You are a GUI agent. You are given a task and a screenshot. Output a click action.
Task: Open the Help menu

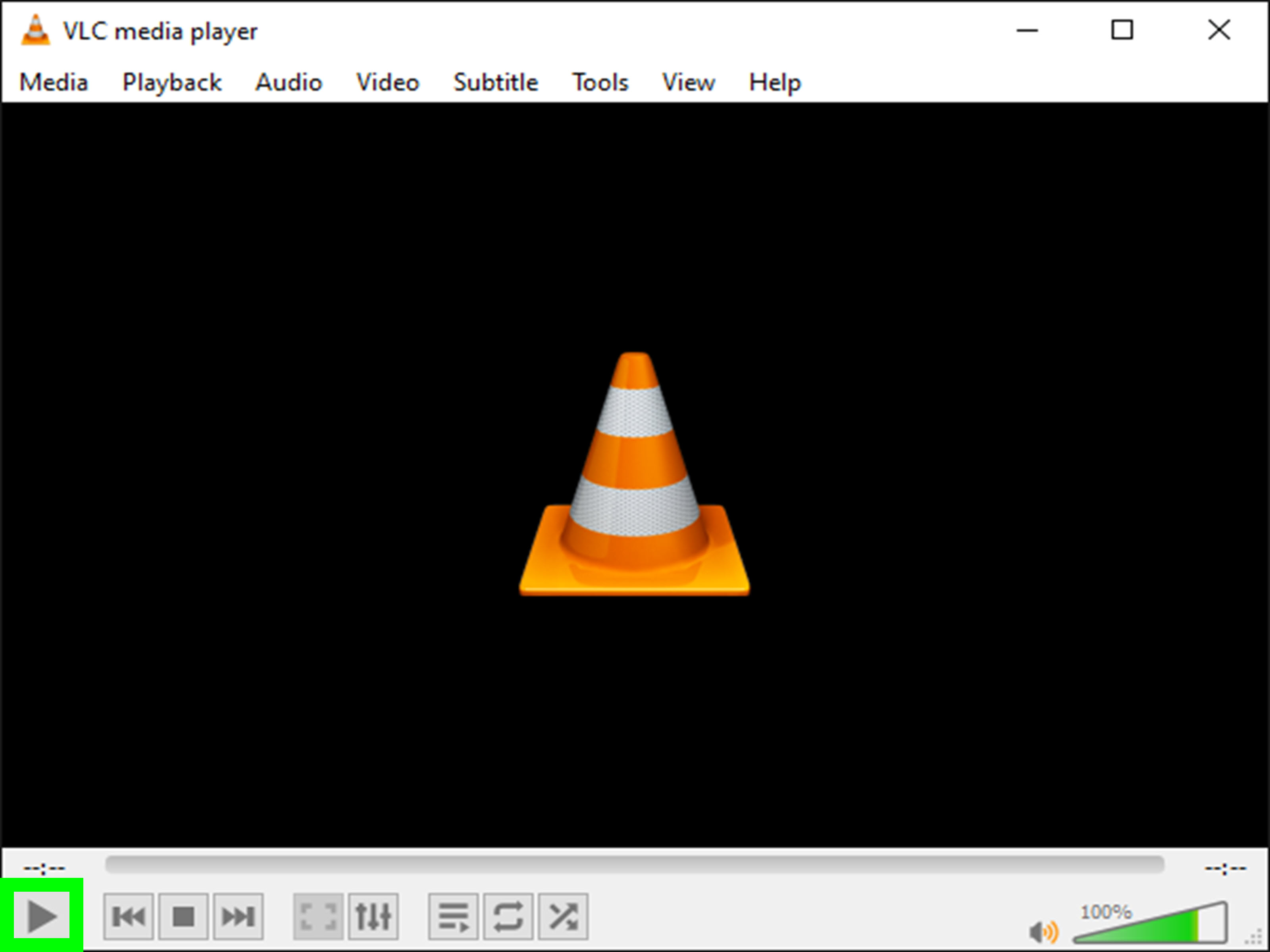(775, 83)
